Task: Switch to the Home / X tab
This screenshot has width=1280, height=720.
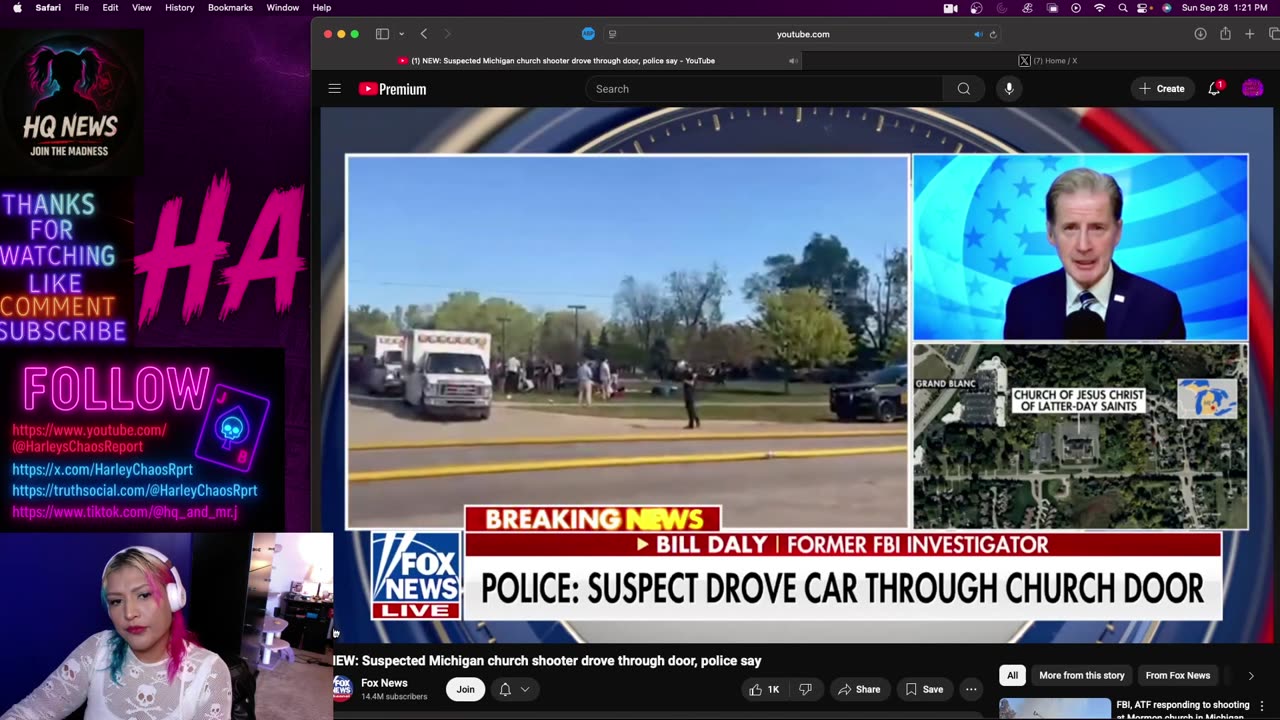Action: point(1047,61)
